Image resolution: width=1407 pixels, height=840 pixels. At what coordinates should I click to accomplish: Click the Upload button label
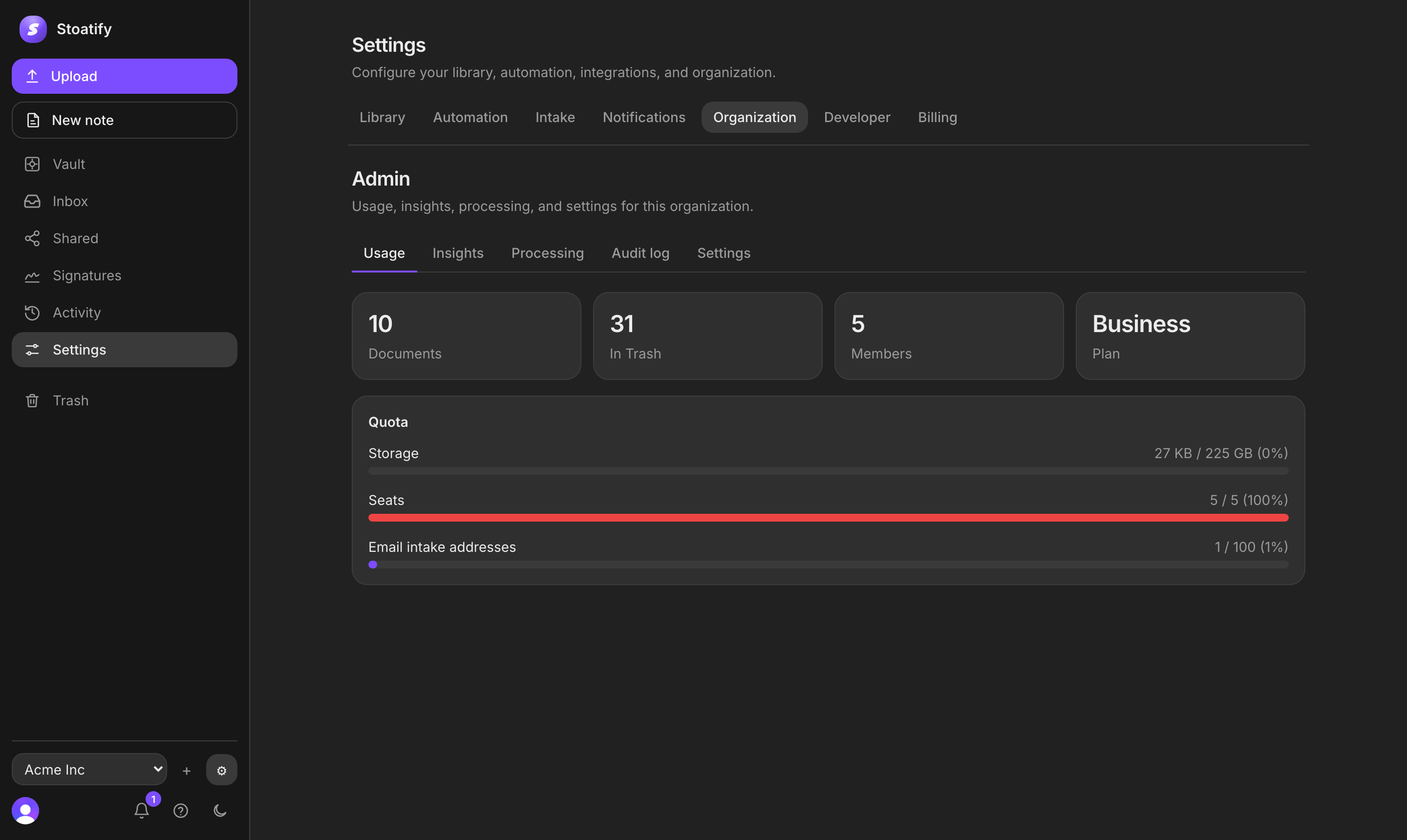coord(74,76)
